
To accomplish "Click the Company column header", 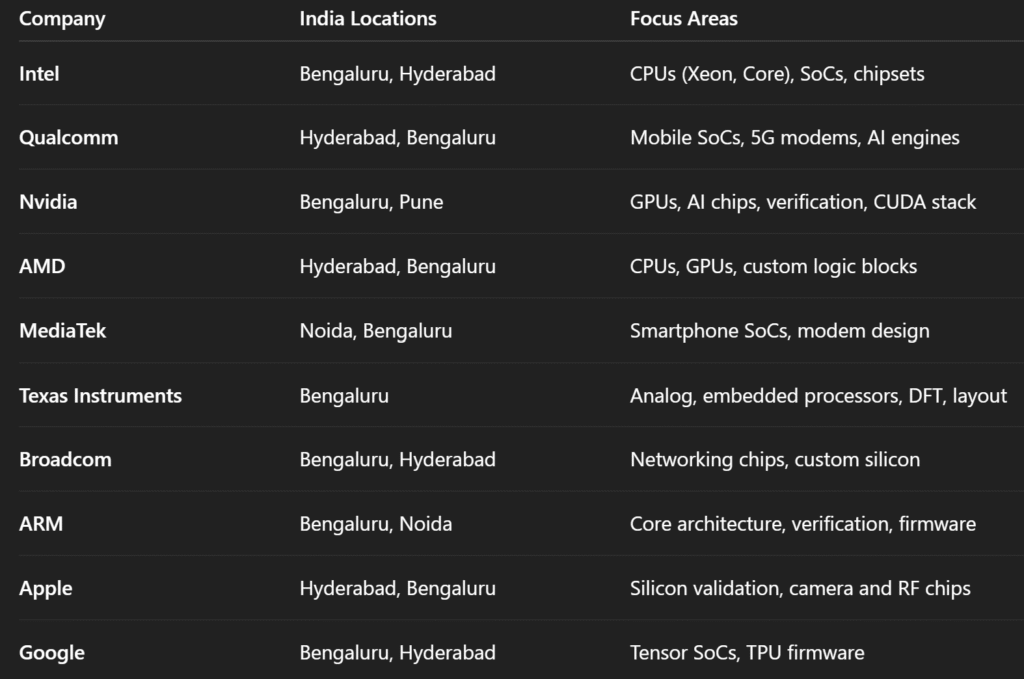I will coord(62,19).
